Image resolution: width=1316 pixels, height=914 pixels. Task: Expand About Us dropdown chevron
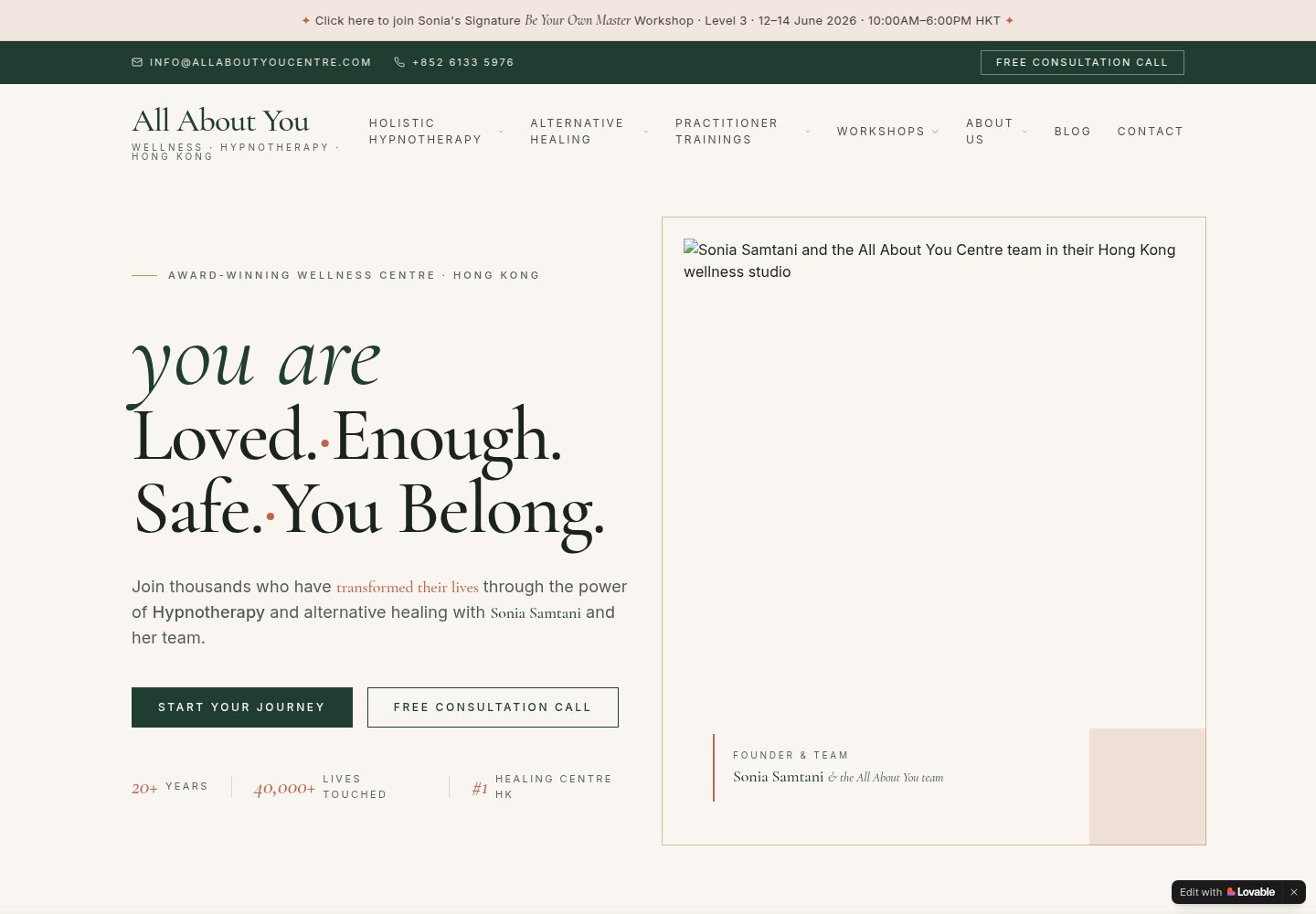point(1024,132)
